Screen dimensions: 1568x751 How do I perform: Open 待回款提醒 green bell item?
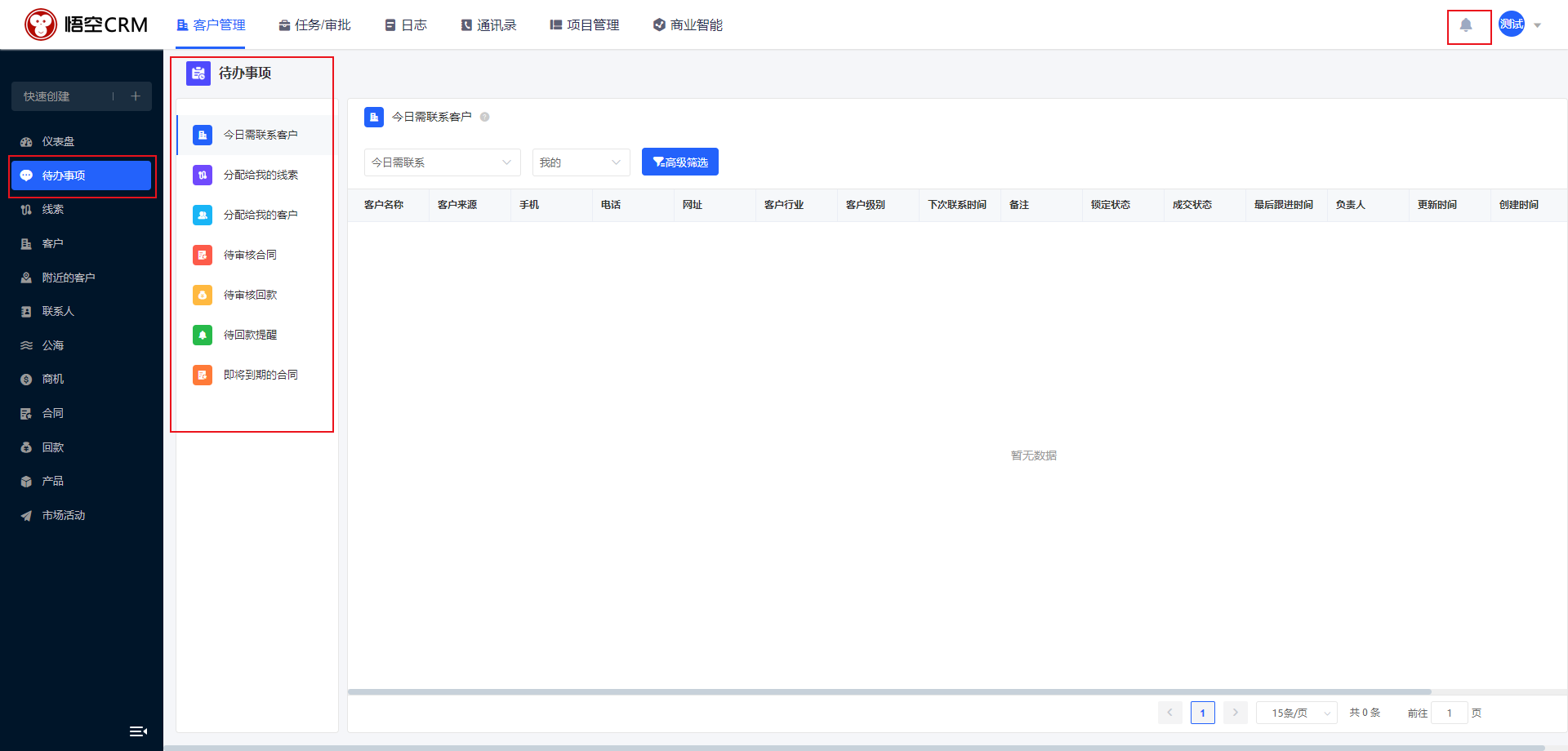coord(250,335)
